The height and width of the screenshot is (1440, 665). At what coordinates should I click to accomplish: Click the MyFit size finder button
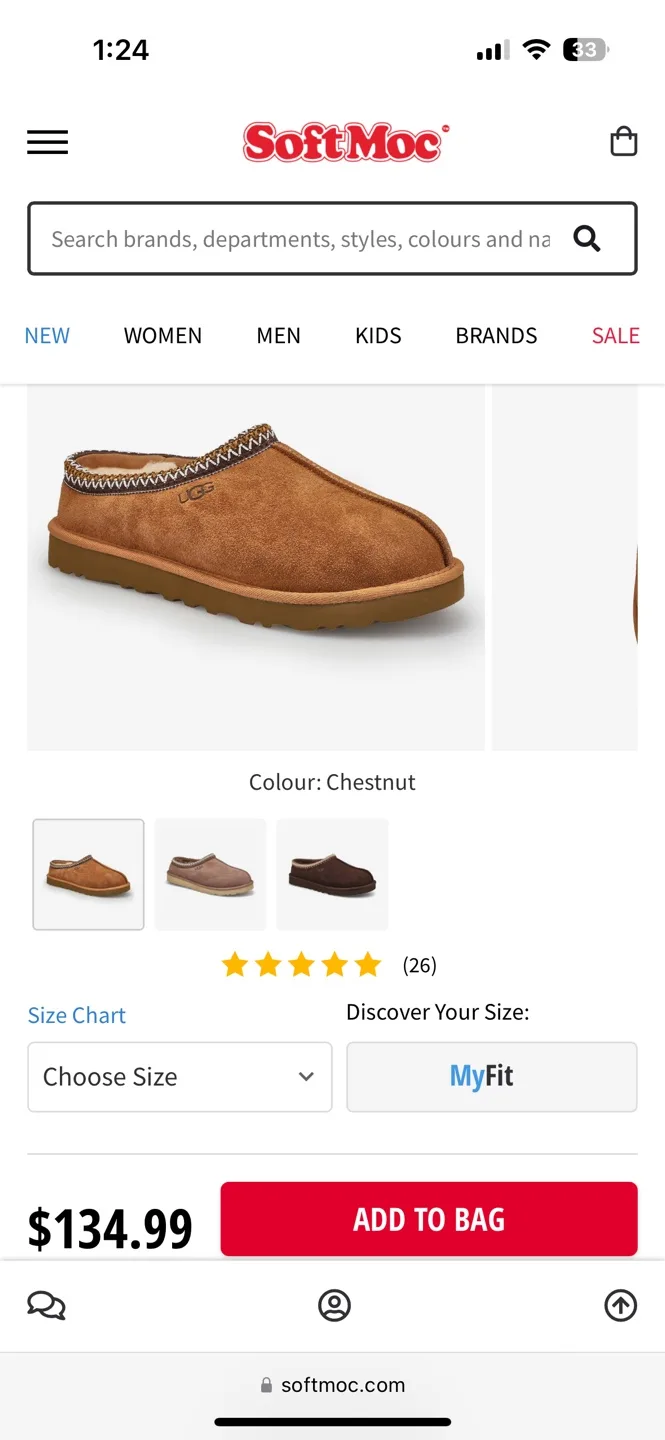click(491, 1077)
